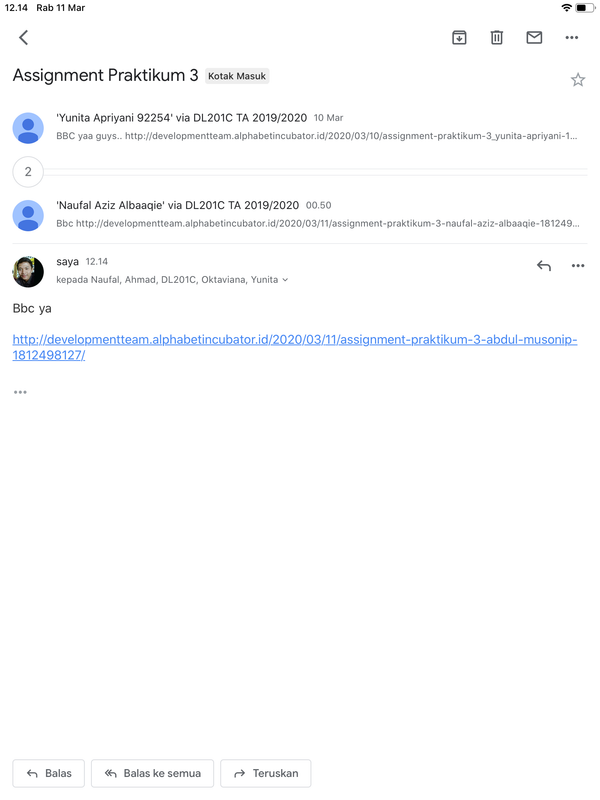Expand Naufal Aziz Albaaqie's message

pyautogui.click(x=317, y=214)
